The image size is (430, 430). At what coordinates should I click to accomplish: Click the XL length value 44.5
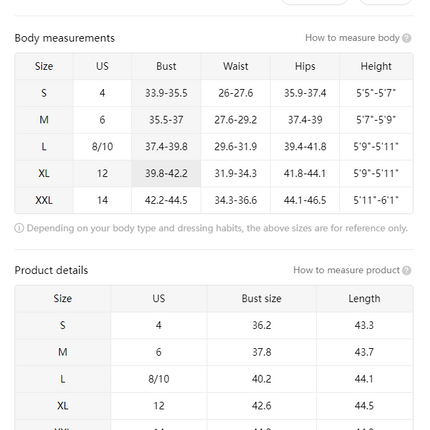(364, 406)
